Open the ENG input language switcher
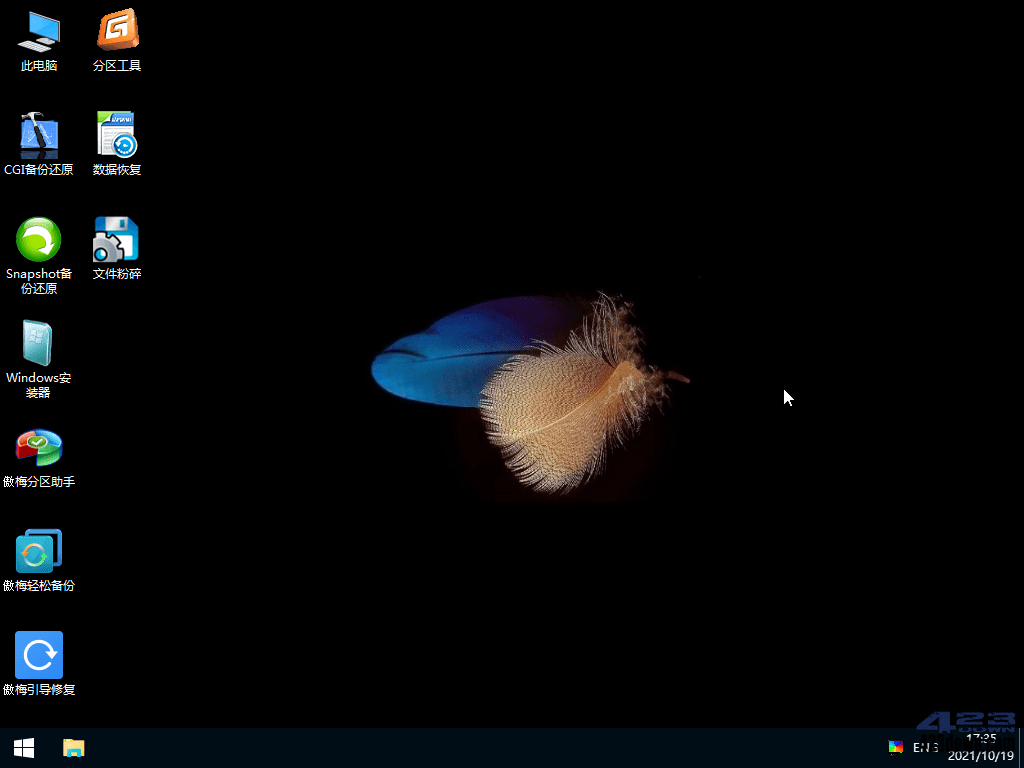This screenshot has height=768, width=1024. 925,747
